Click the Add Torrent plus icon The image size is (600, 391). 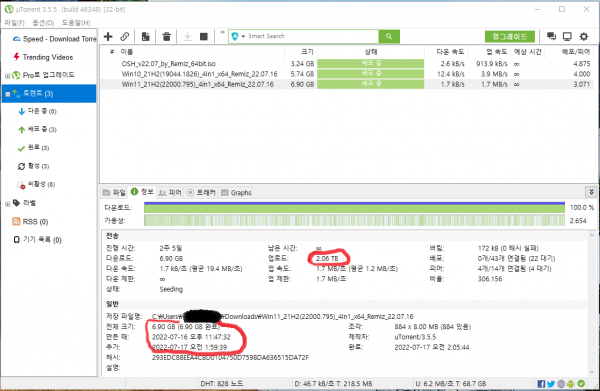(108, 36)
